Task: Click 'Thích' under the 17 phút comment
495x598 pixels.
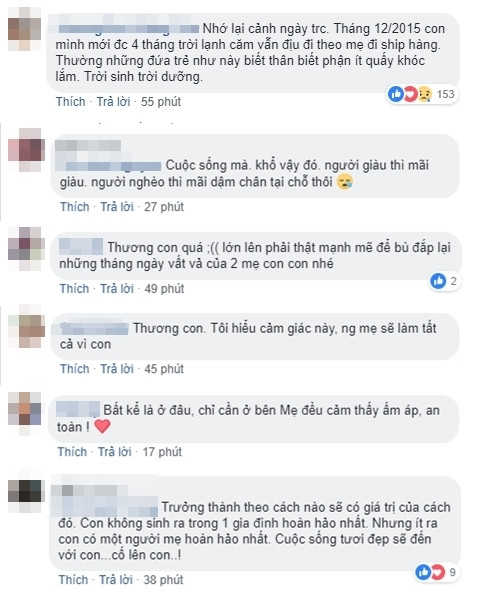Action: [x=72, y=452]
